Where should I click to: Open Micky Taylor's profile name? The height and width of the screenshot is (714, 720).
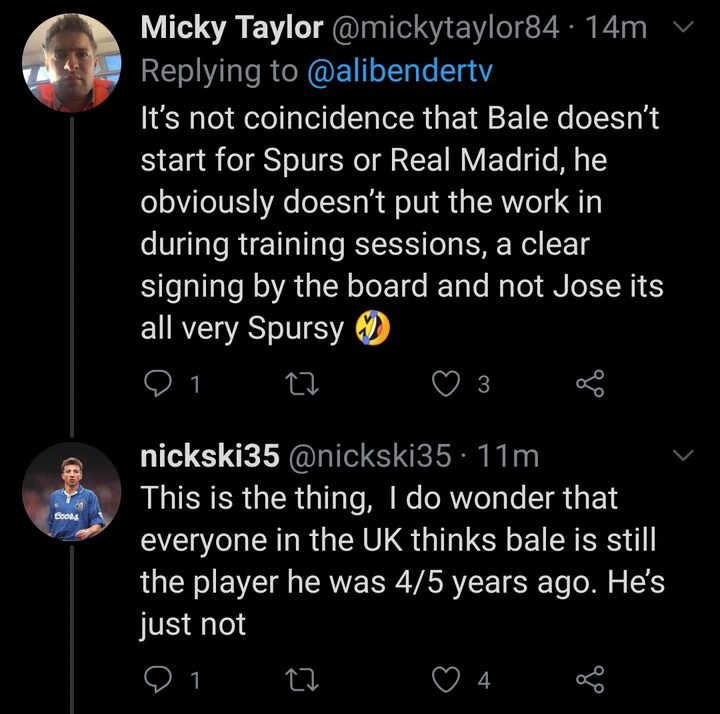[x=232, y=28]
